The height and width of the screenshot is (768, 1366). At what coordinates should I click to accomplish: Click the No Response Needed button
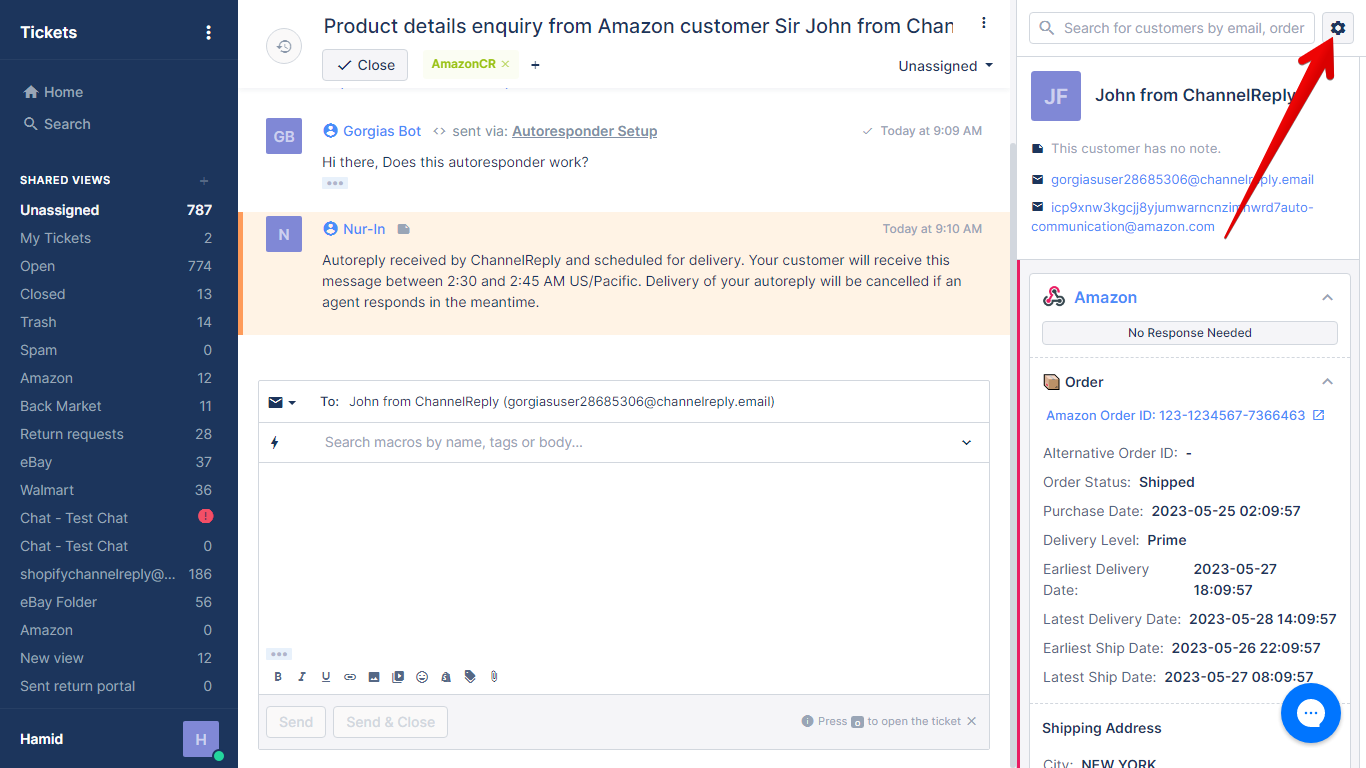pyautogui.click(x=1190, y=333)
